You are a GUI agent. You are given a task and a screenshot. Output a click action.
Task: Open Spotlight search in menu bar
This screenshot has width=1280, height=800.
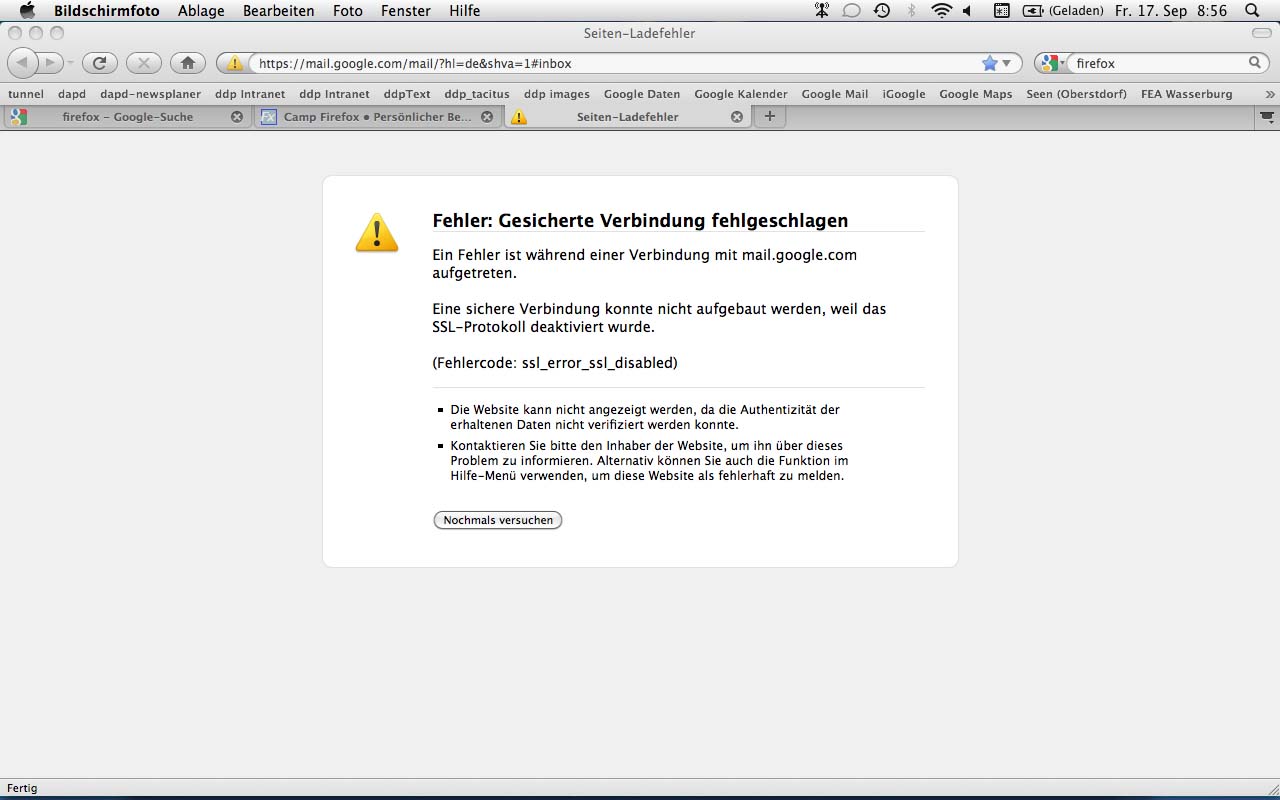point(1252,11)
